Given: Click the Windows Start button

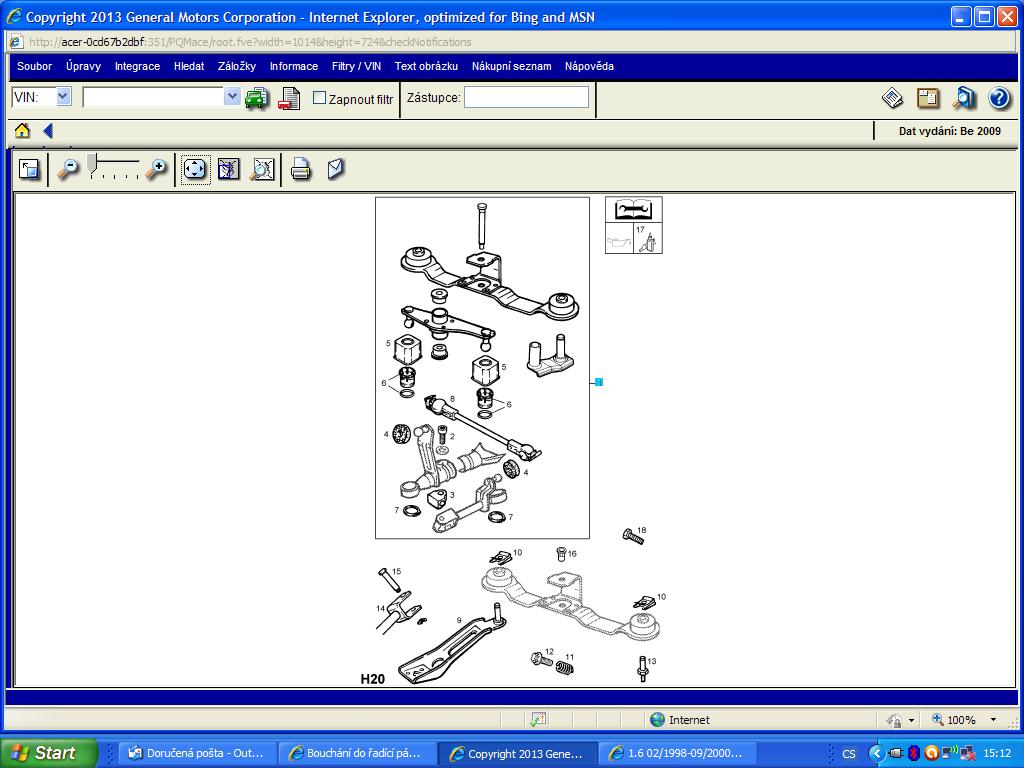Looking at the screenshot, I should pos(48,753).
